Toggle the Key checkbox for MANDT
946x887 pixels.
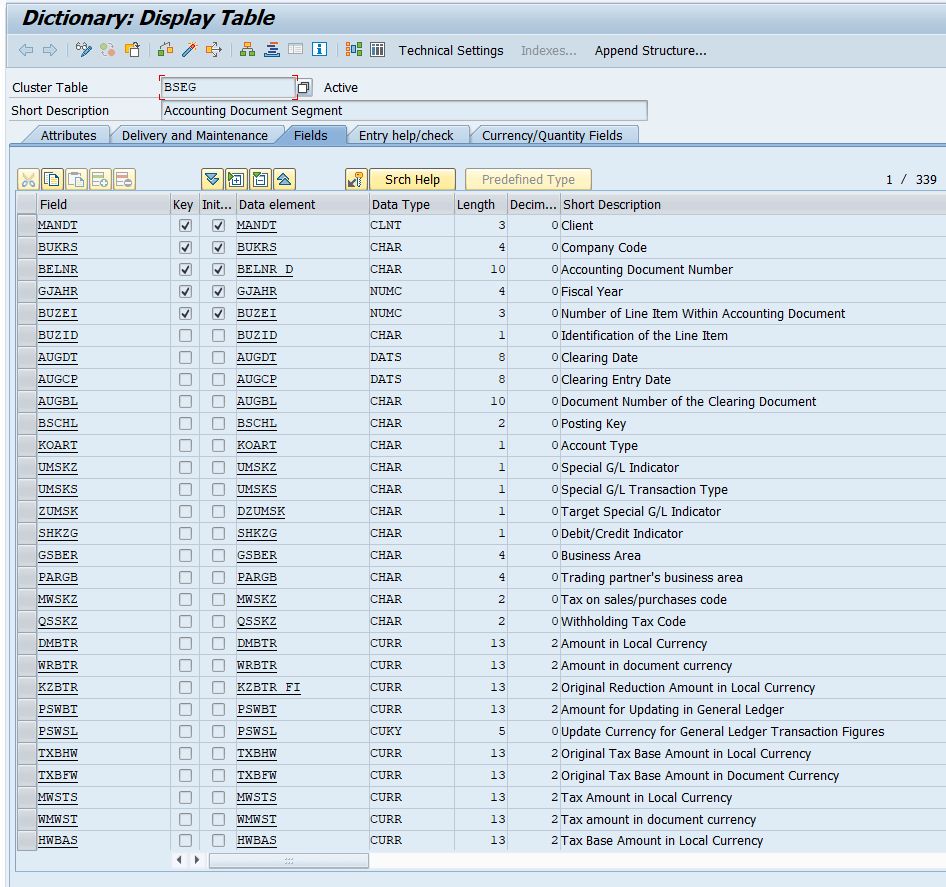[x=185, y=226]
